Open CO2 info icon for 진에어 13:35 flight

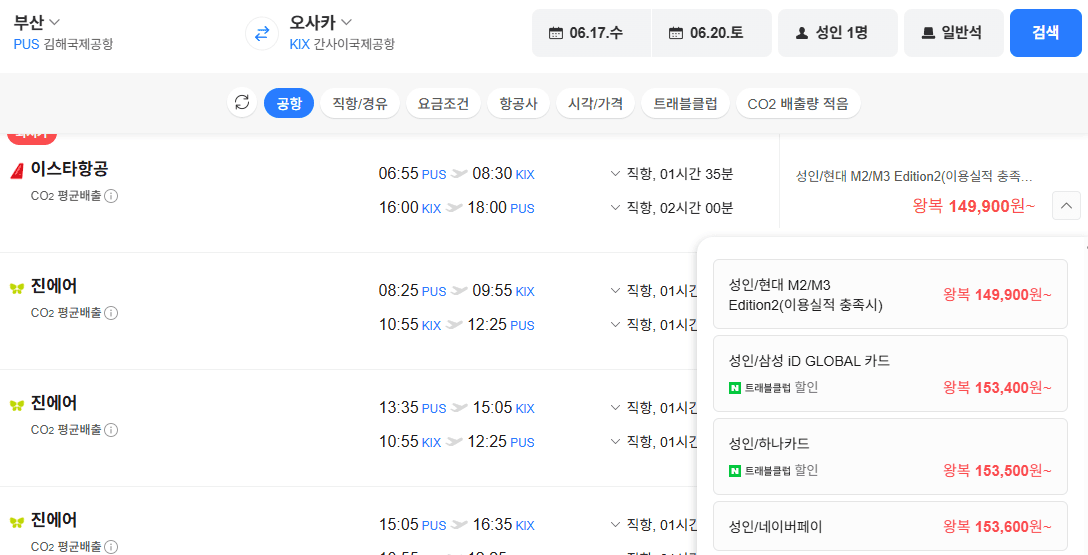[x=111, y=430]
